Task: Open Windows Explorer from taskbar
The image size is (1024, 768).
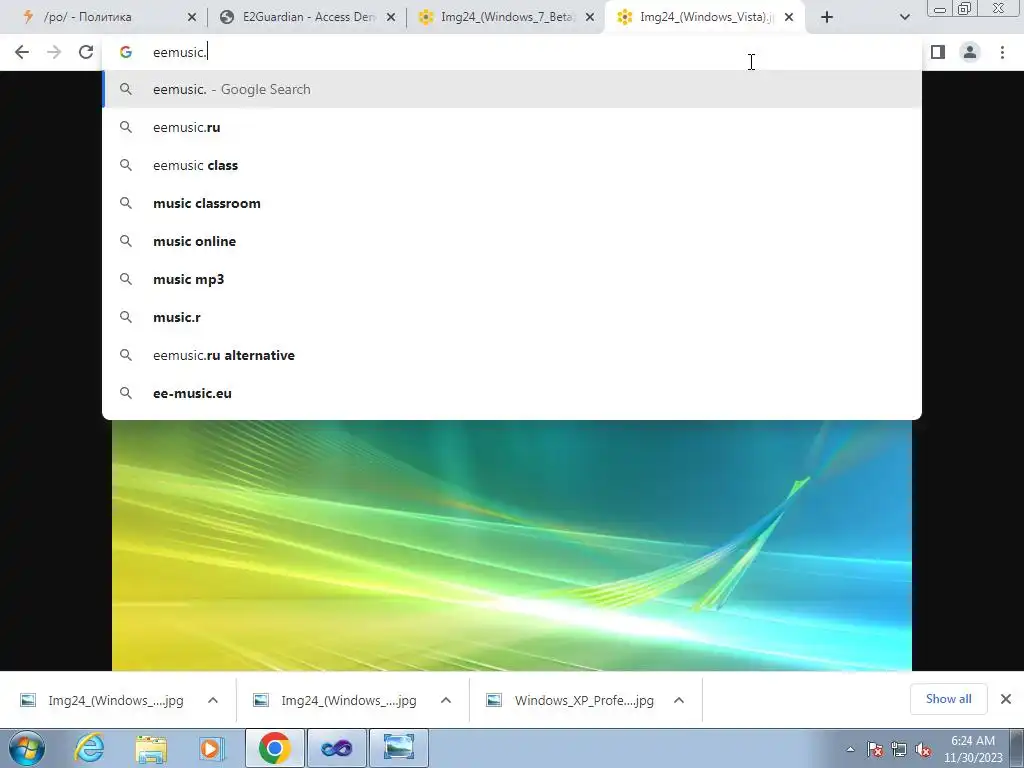Action: 151,748
